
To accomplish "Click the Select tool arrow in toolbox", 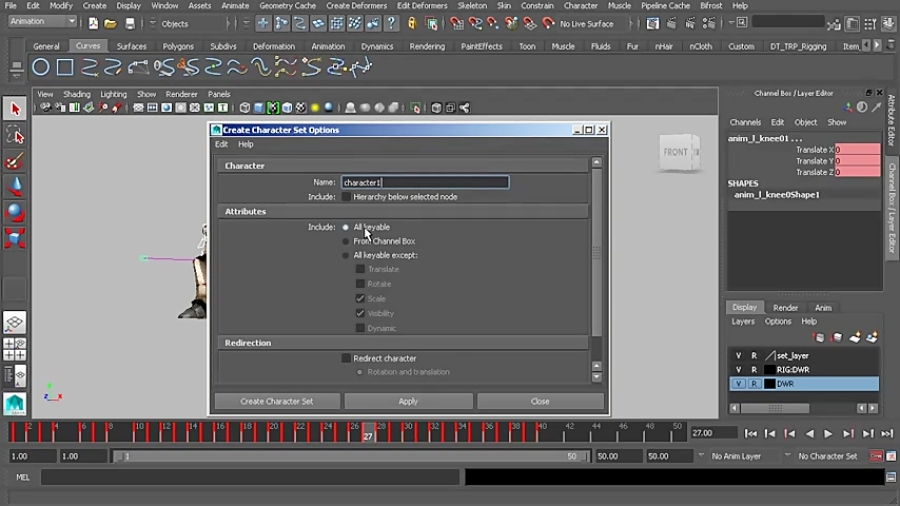I will pos(15,108).
